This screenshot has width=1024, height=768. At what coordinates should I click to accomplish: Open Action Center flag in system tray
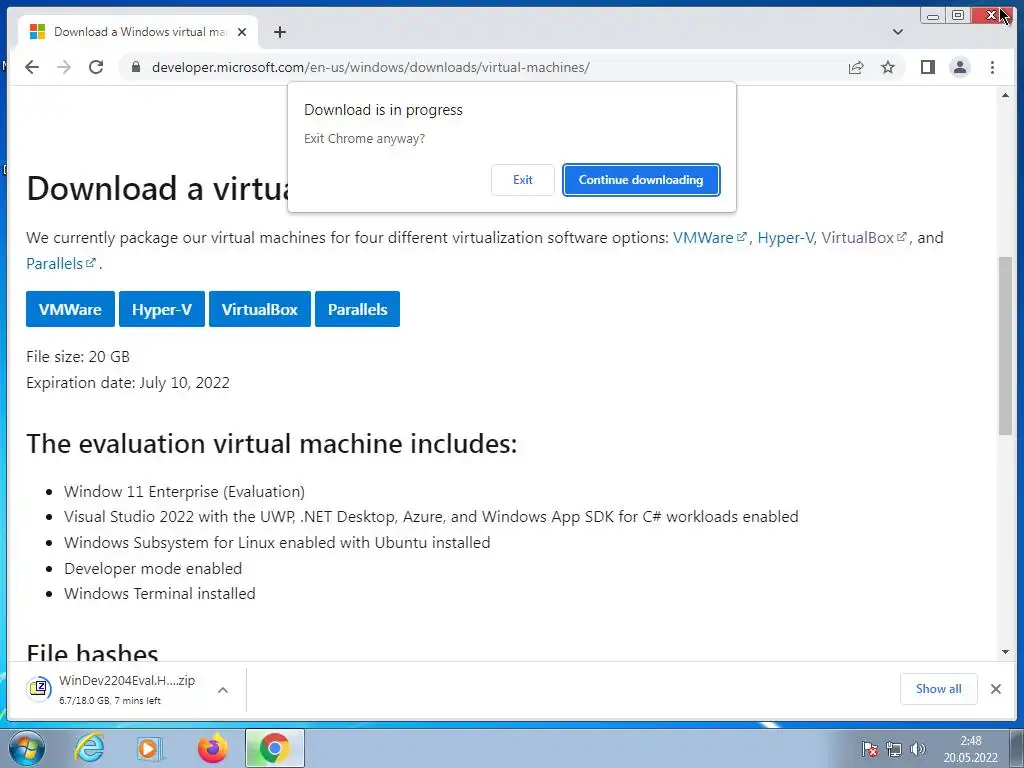click(x=869, y=749)
